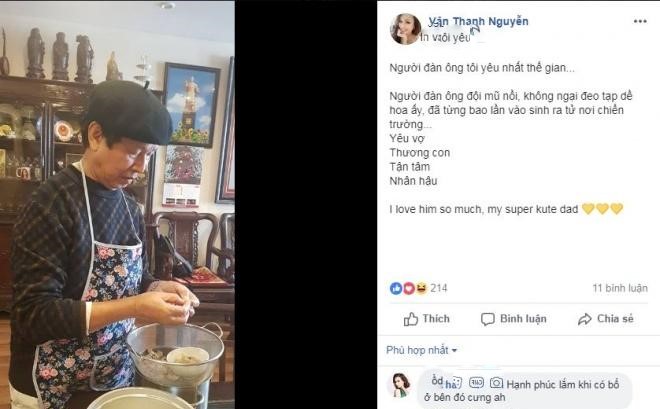Screen dimensions: 660x409
Task: Click the GIF icon in comment bubble
Action: 476,382
